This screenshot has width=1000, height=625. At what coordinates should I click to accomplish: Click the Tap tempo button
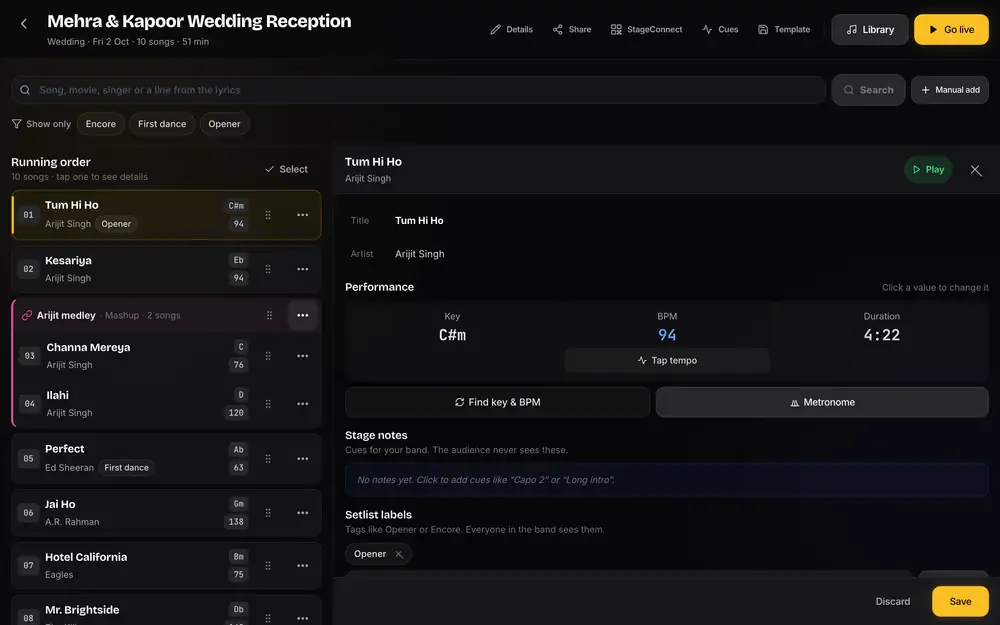[x=667, y=360]
